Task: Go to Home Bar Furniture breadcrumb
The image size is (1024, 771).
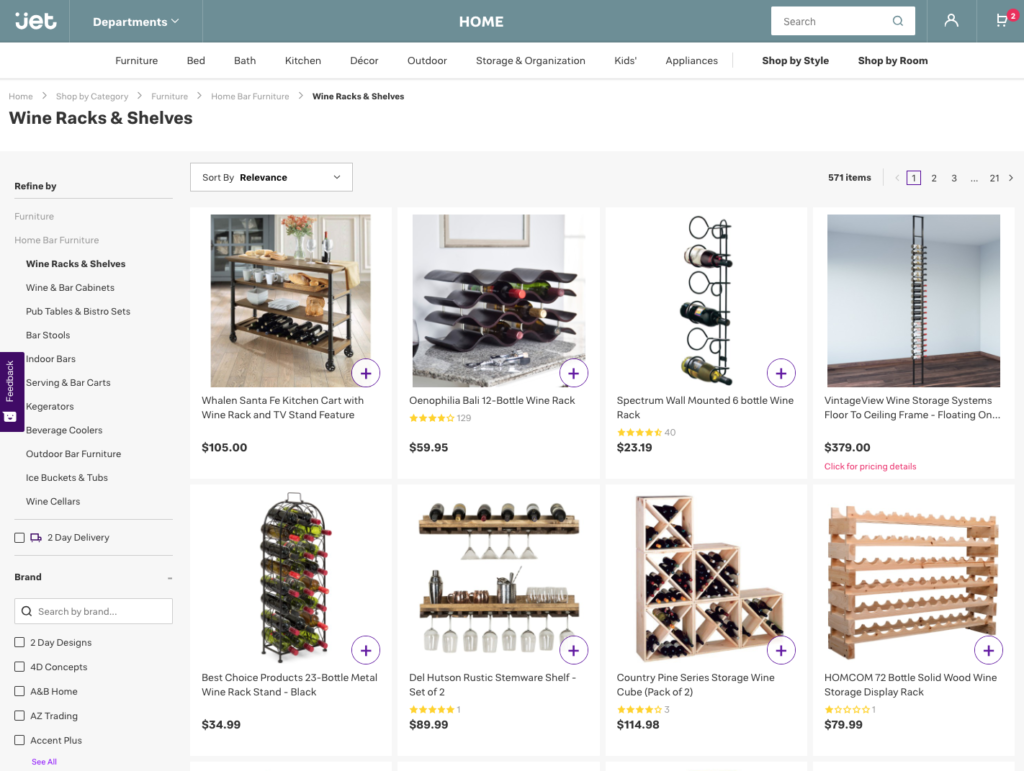Action: click(250, 96)
